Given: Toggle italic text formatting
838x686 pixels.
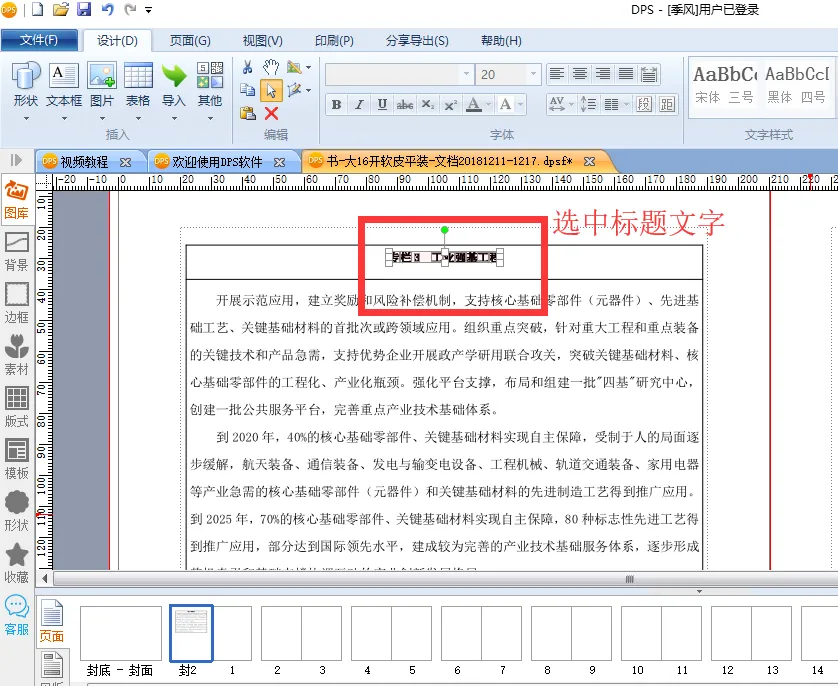Looking at the screenshot, I should point(359,105).
